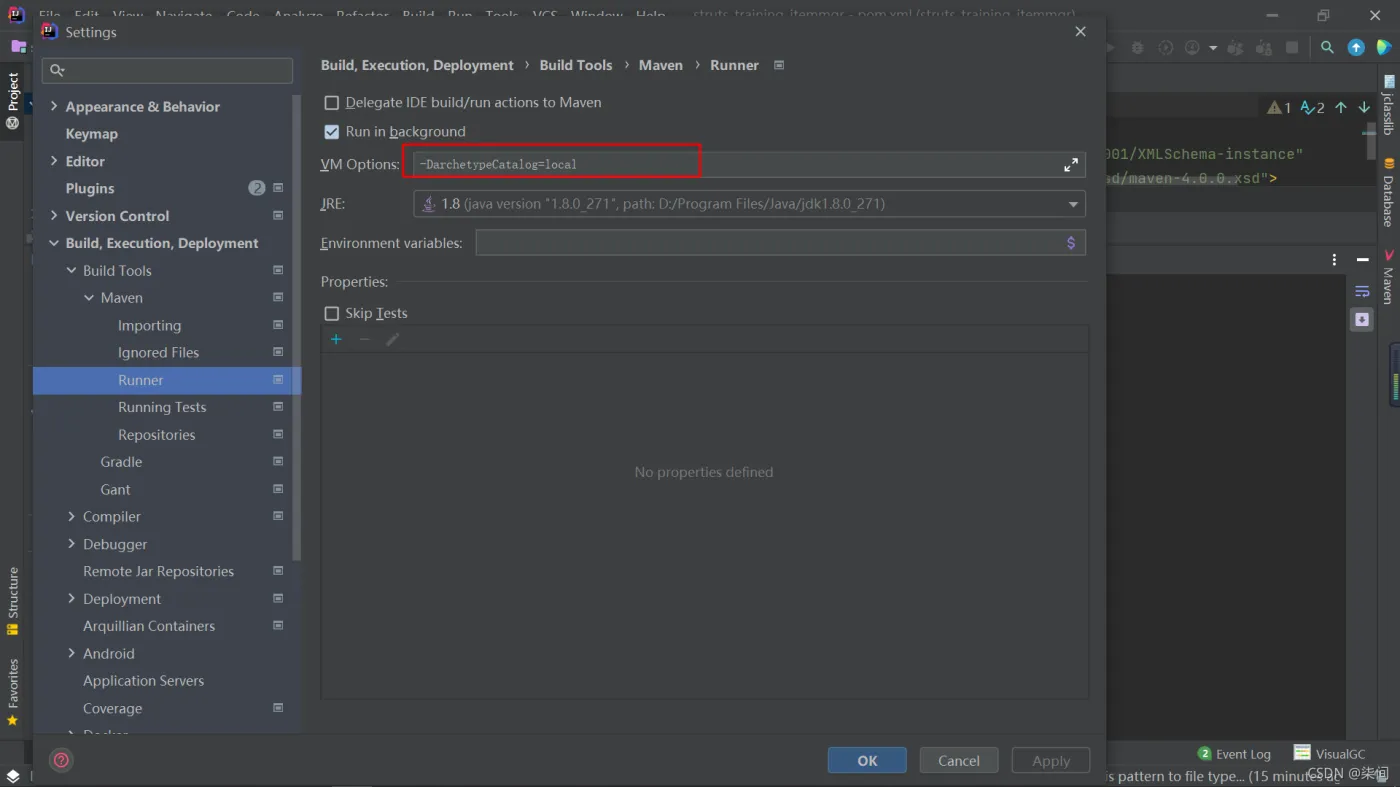Expand the Compiler node
Viewport: 1400px width, 787px height.
(71, 517)
